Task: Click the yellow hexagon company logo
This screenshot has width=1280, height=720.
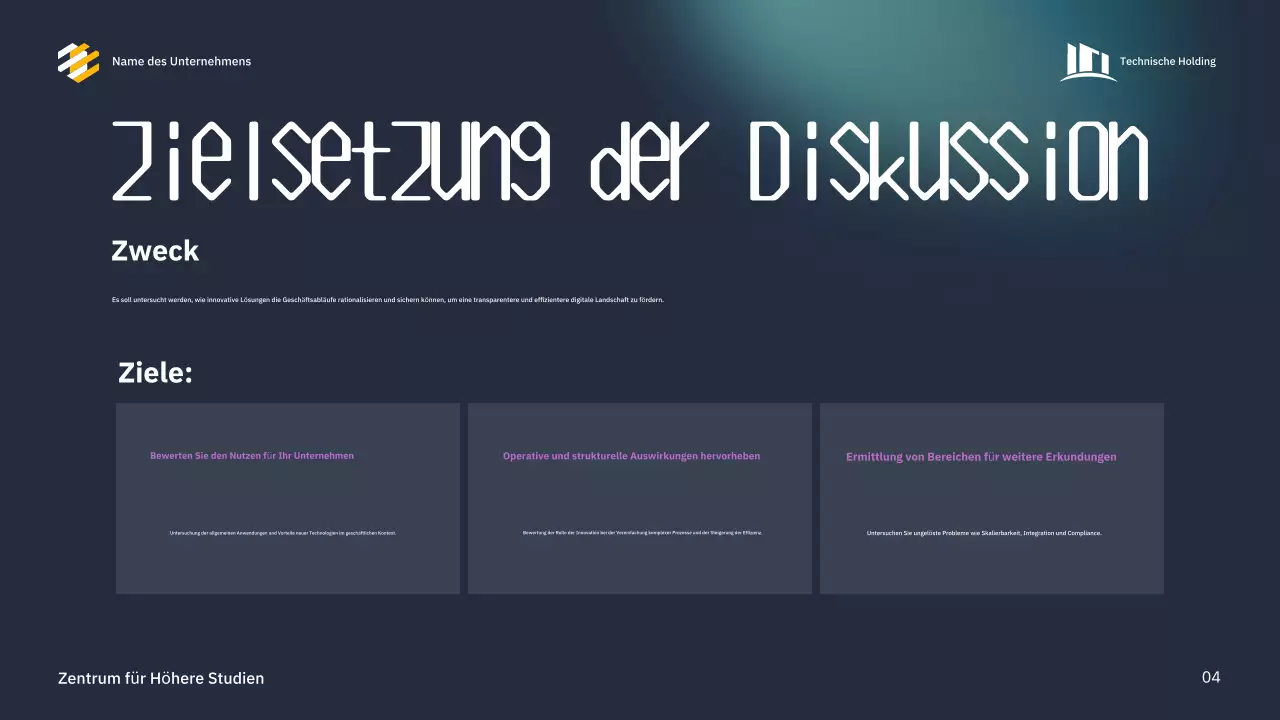Action: coord(78,62)
